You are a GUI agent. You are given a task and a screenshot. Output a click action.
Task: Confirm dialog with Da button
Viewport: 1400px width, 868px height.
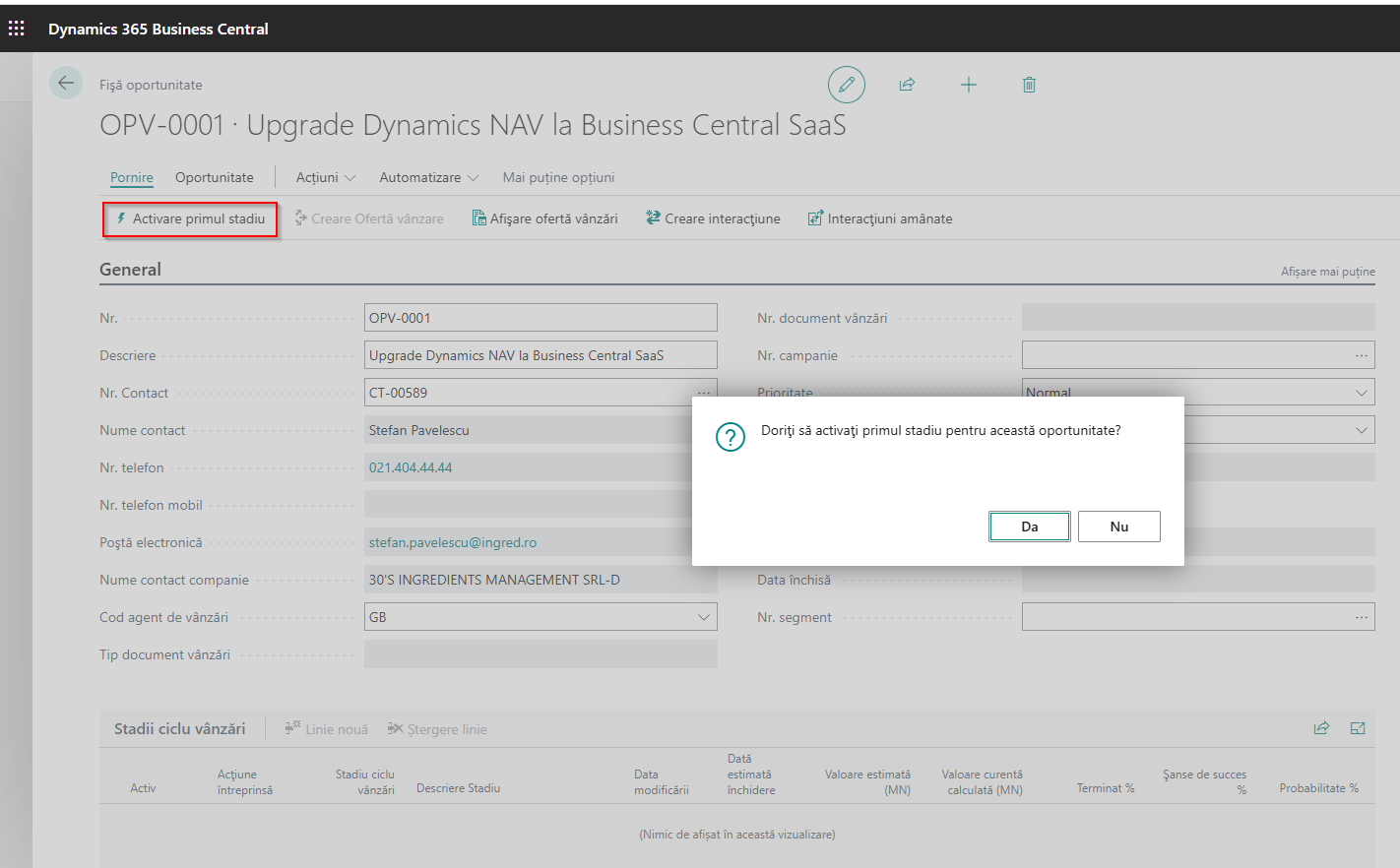(x=1030, y=527)
